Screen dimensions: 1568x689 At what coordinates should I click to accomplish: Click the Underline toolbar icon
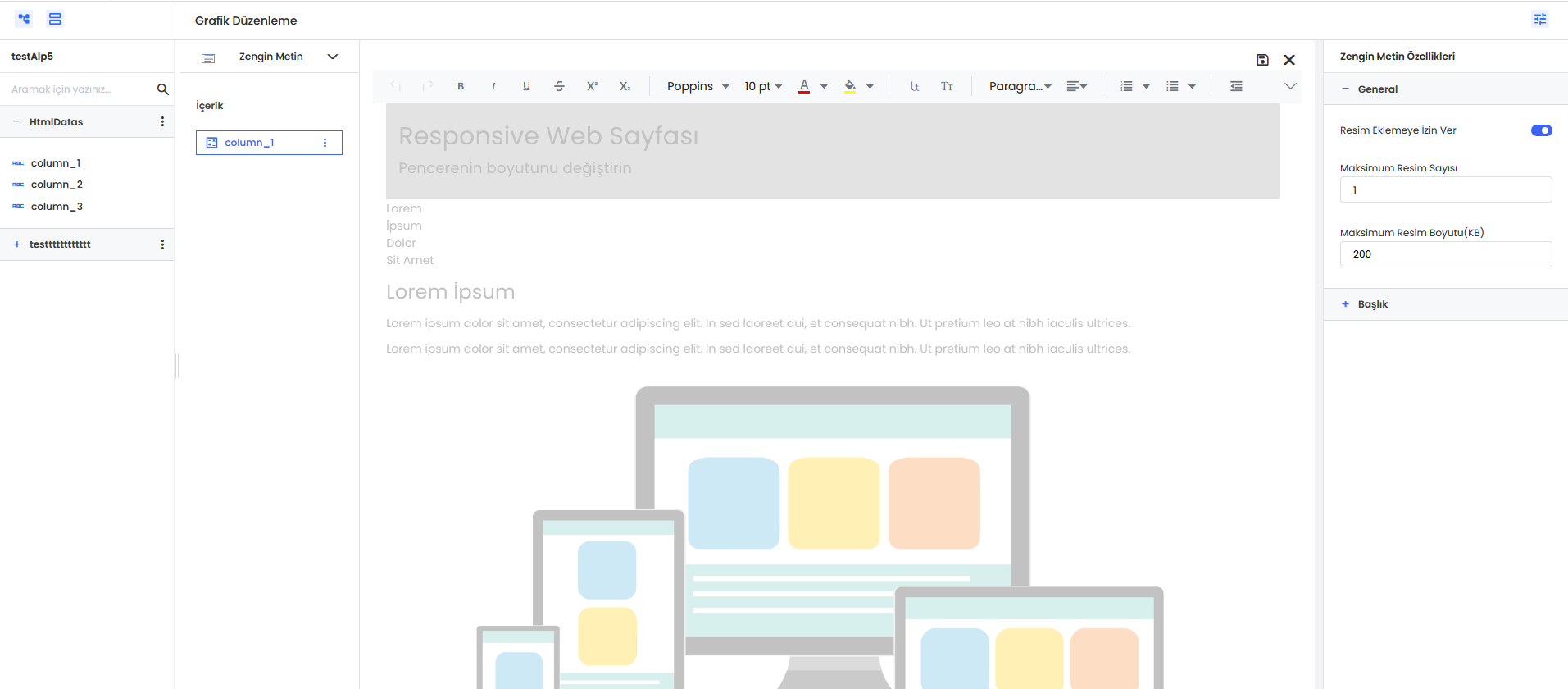point(526,86)
